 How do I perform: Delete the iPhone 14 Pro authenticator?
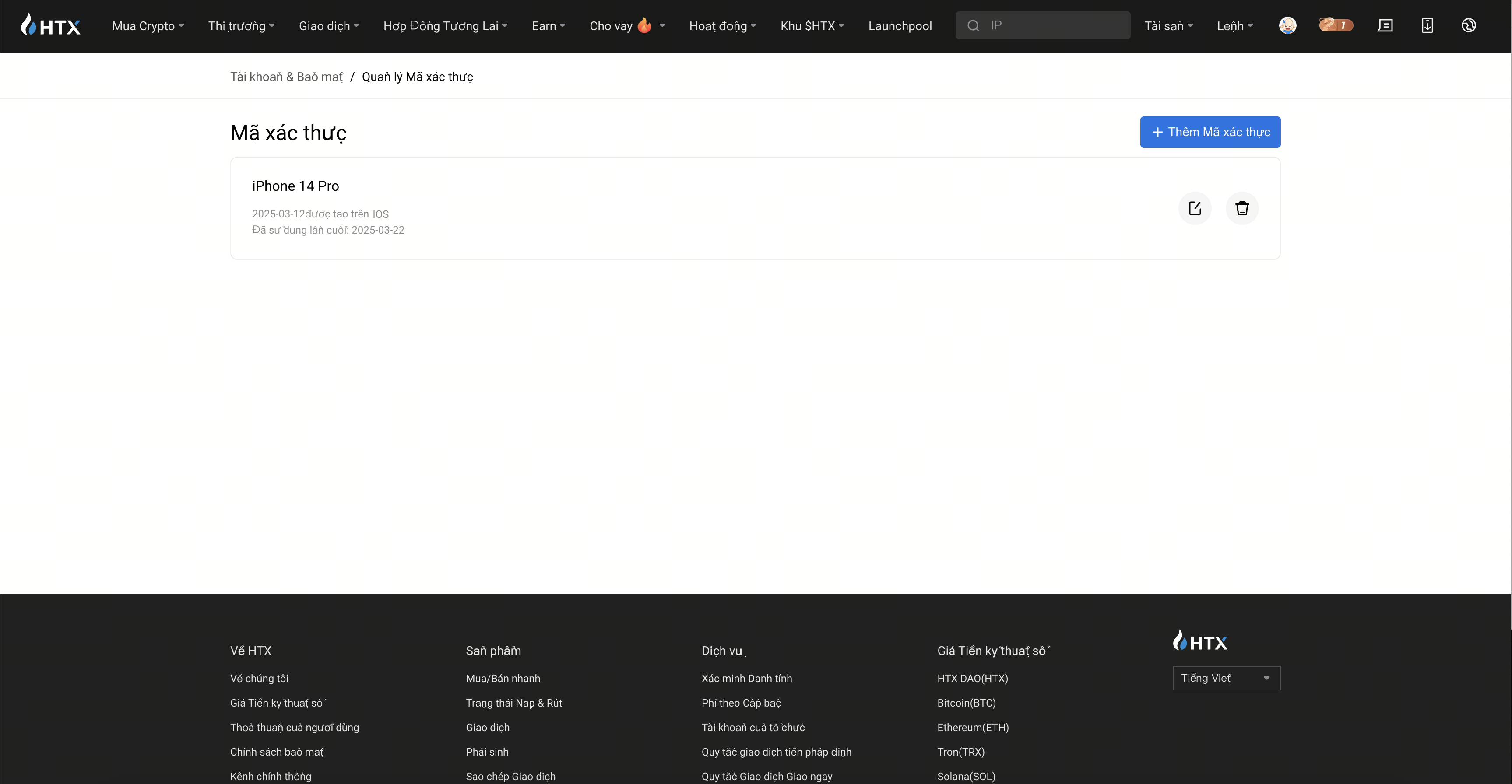pyautogui.click(x=1242, y=208)
